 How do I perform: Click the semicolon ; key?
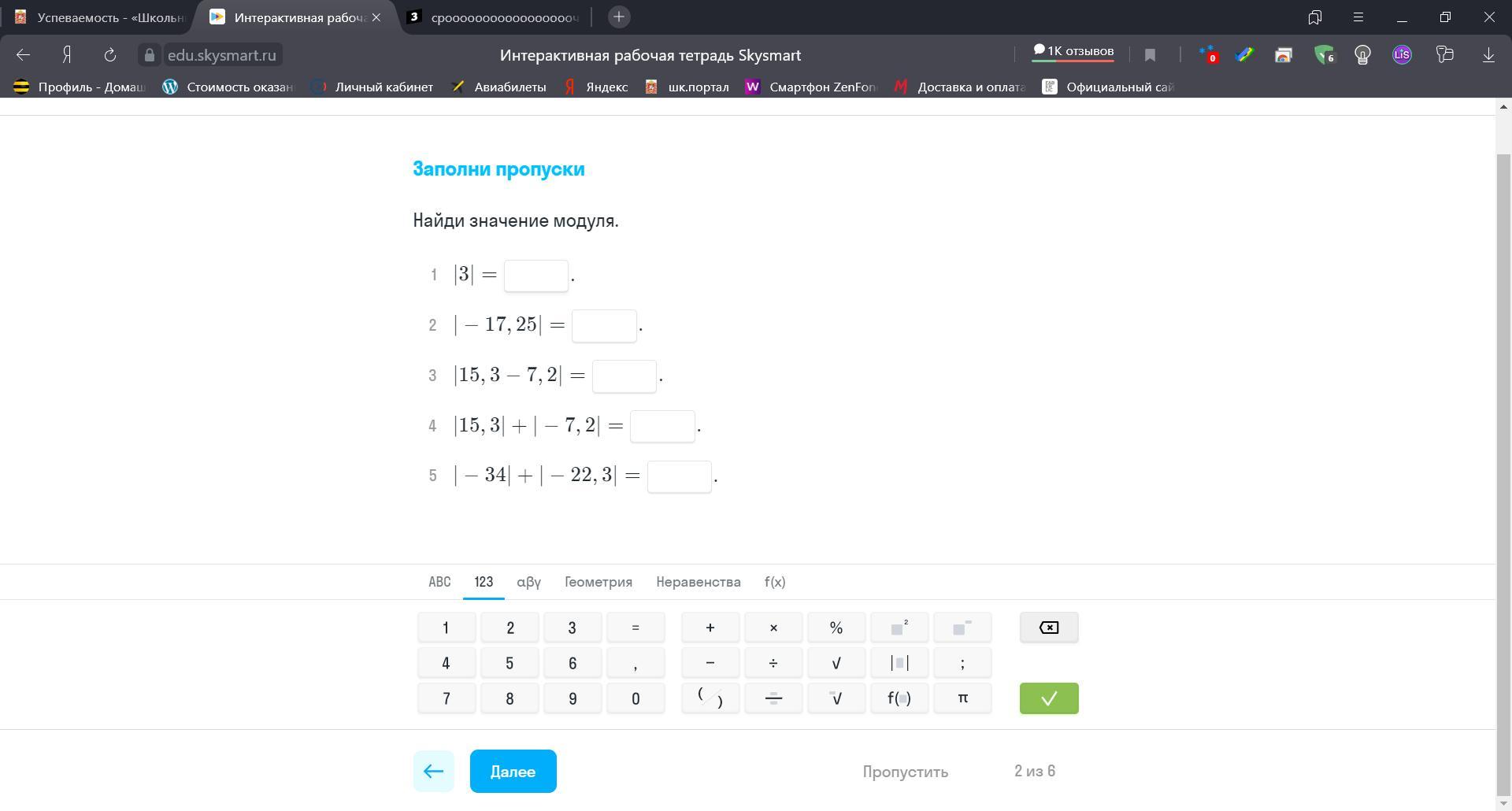962,663
